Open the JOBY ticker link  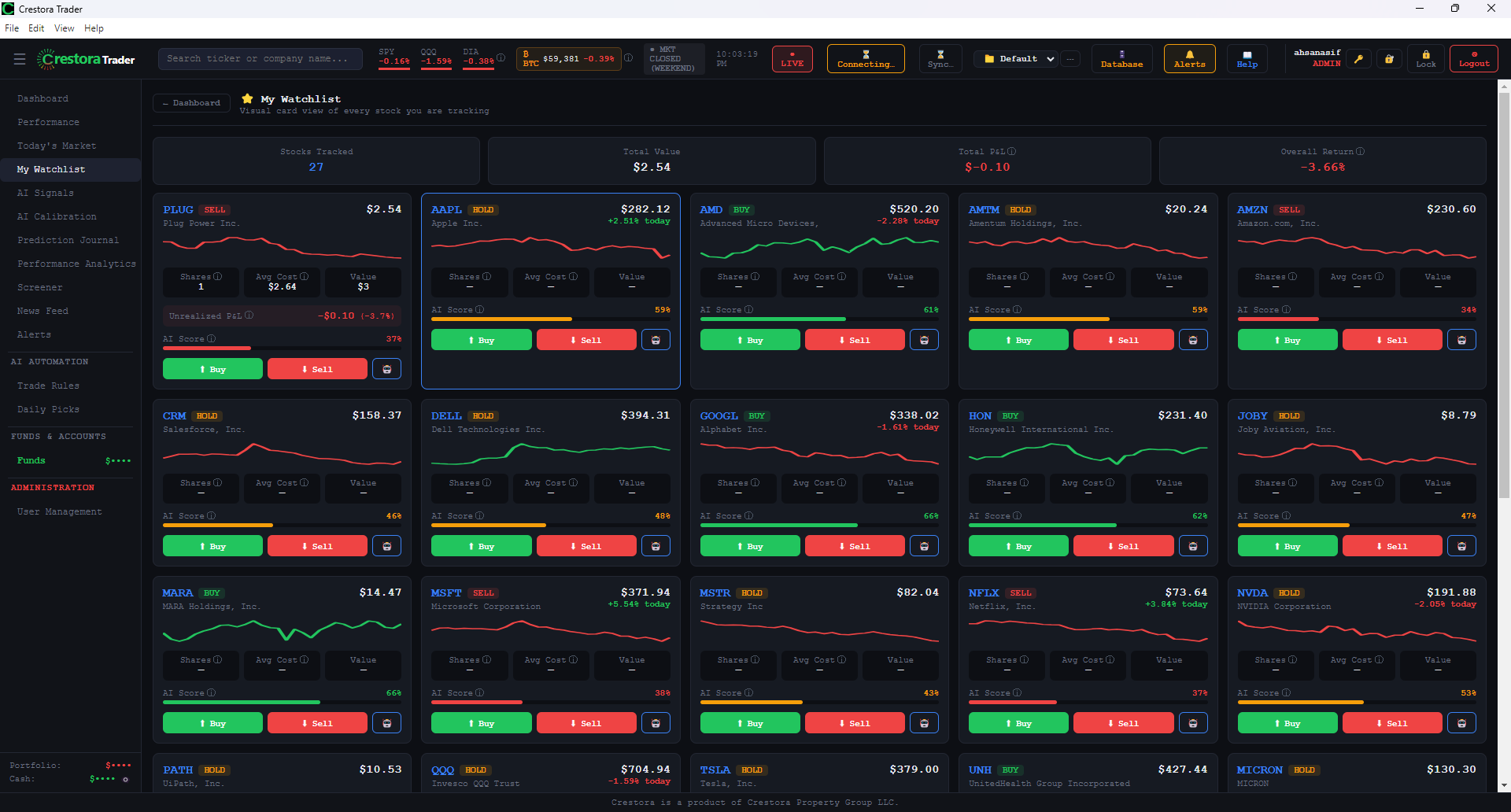tap(1252, 416)
